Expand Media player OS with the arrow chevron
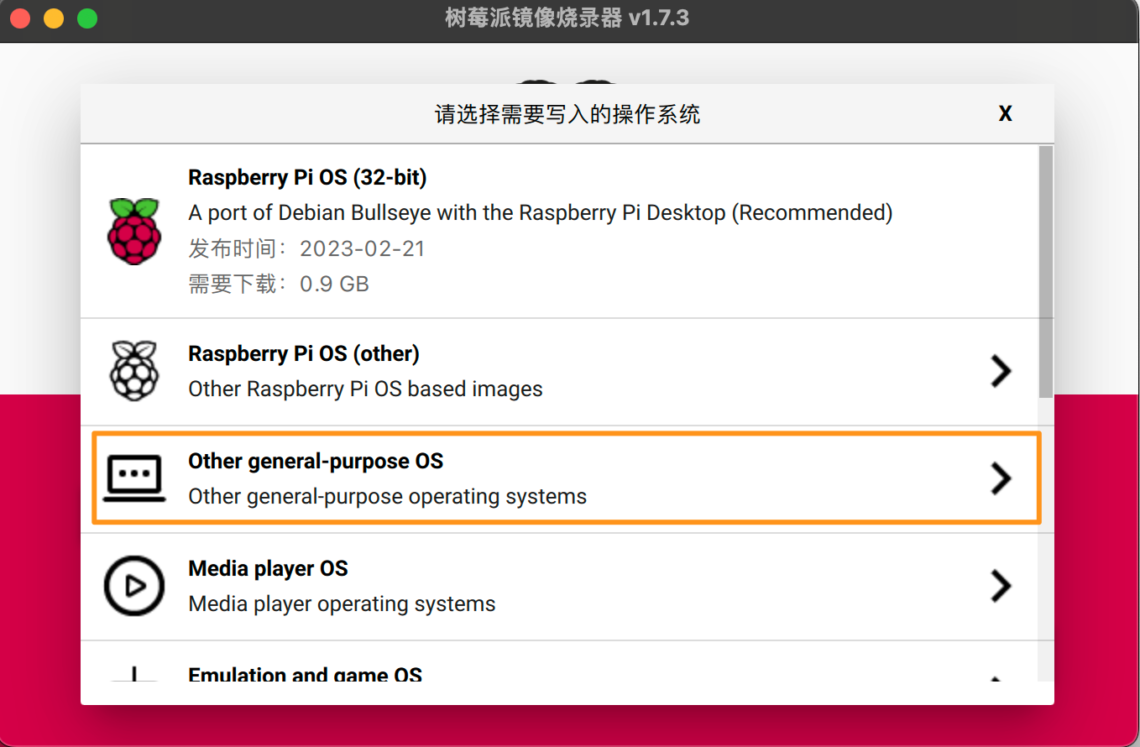Image resolution: width=1140 pixels, height=747 pixels. (x=1000, y=586)
